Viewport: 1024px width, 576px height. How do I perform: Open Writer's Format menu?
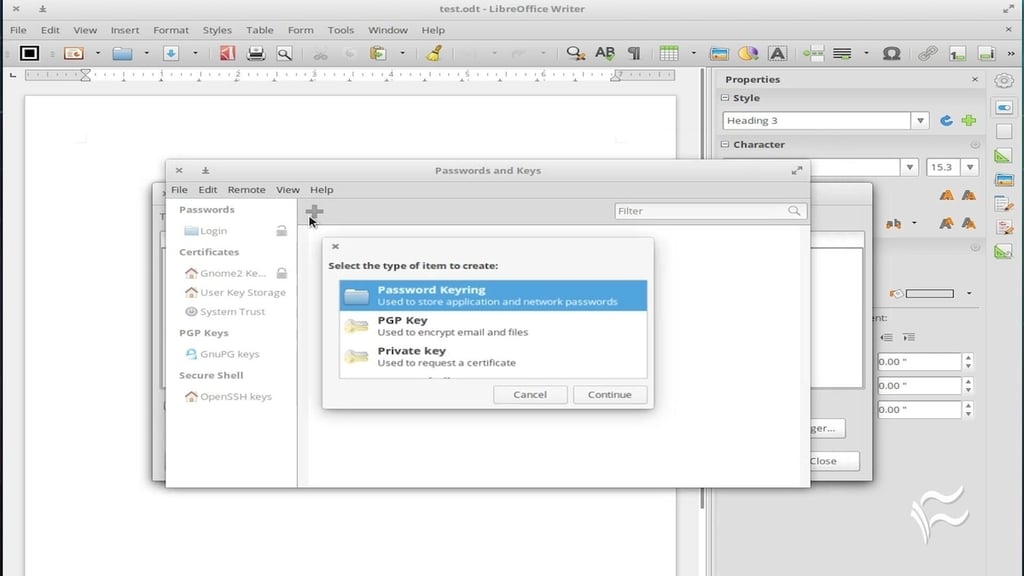[x=171, y=30]
